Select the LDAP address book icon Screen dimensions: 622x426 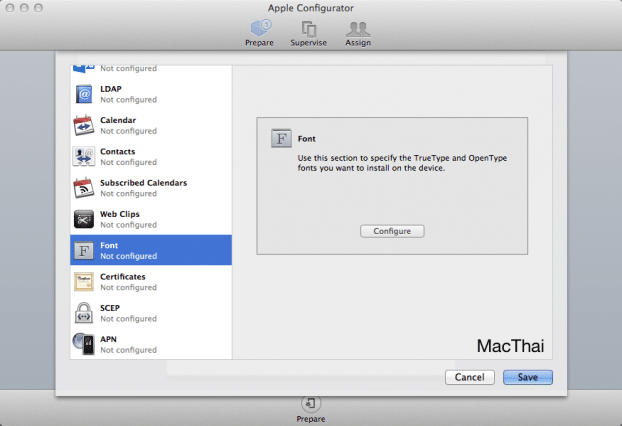click(x=84, y=94)
